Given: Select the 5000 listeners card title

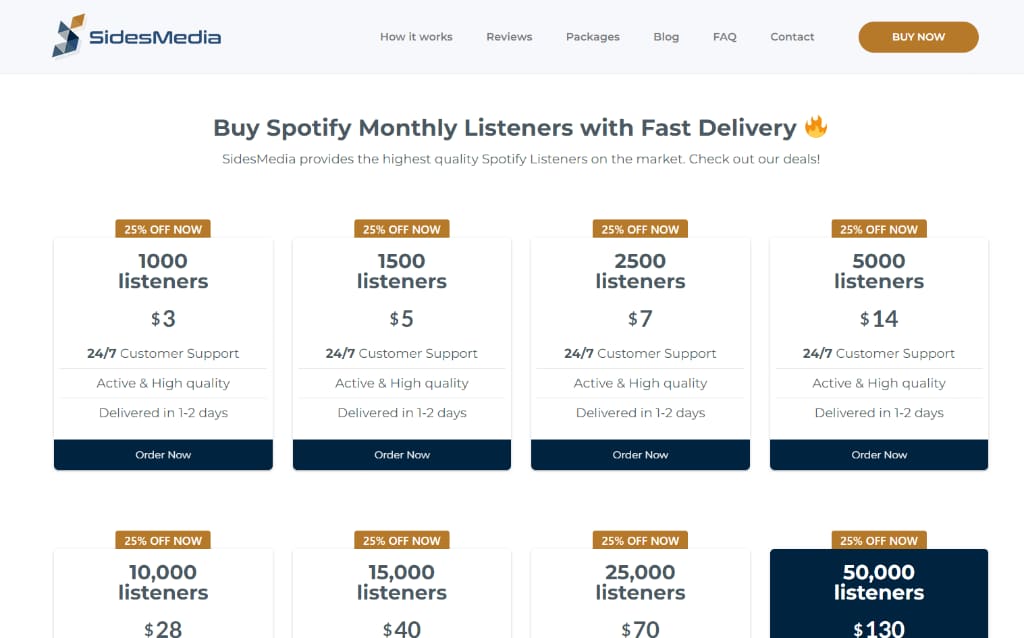Looking at the screenshot, I should pyautogui.click(x=879, y=271).
